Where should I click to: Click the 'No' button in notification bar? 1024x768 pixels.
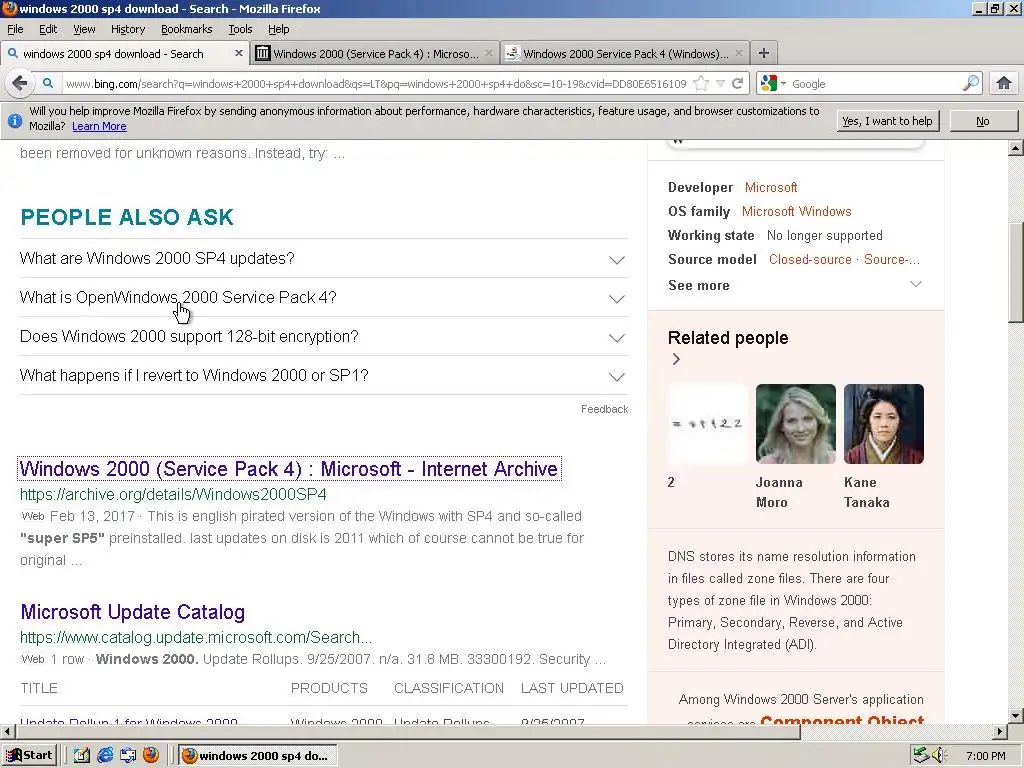pos(983,121)
